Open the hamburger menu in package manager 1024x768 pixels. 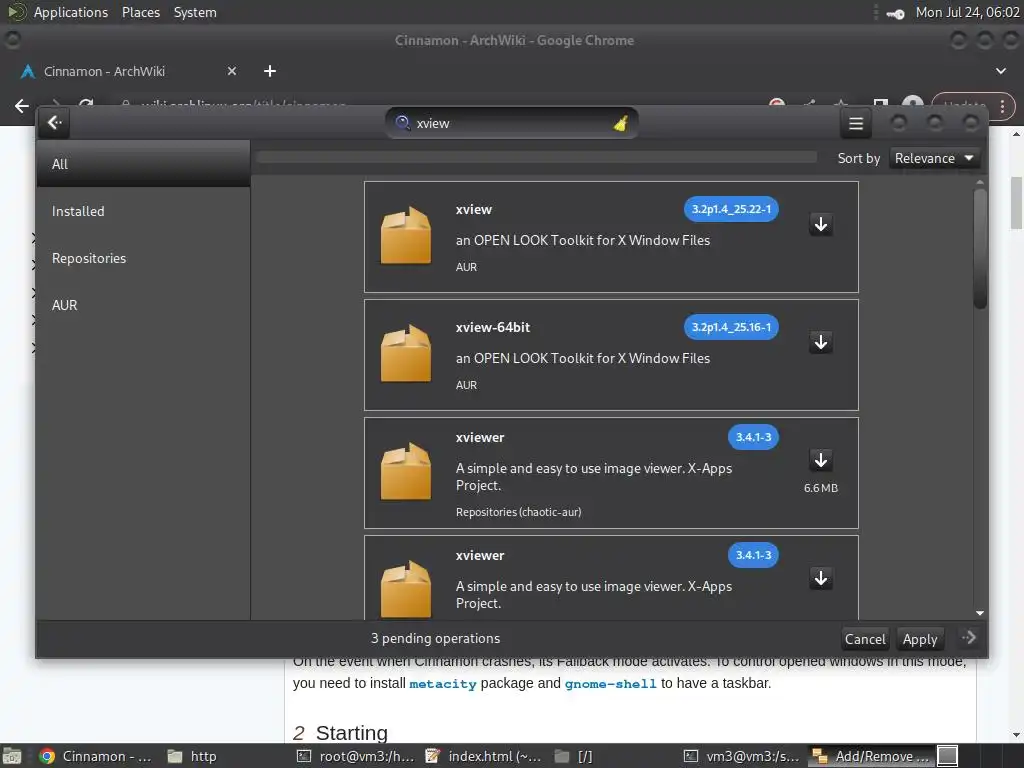(x=856, y=123)
